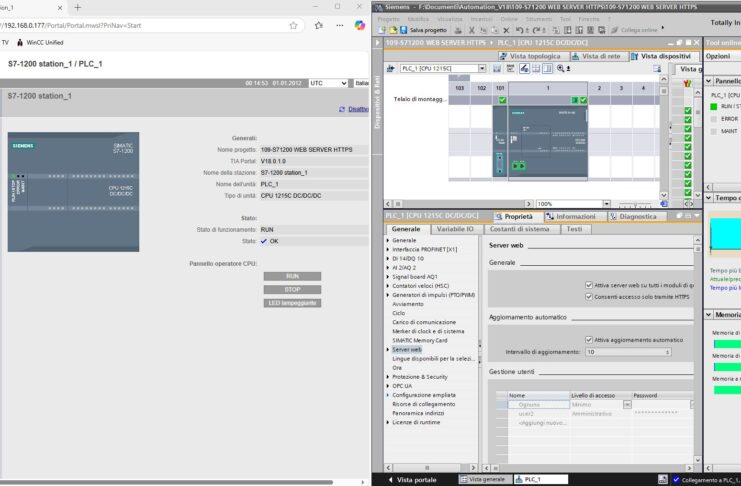
Task: Expand Protezione & Security tree node
Action: 388,377
